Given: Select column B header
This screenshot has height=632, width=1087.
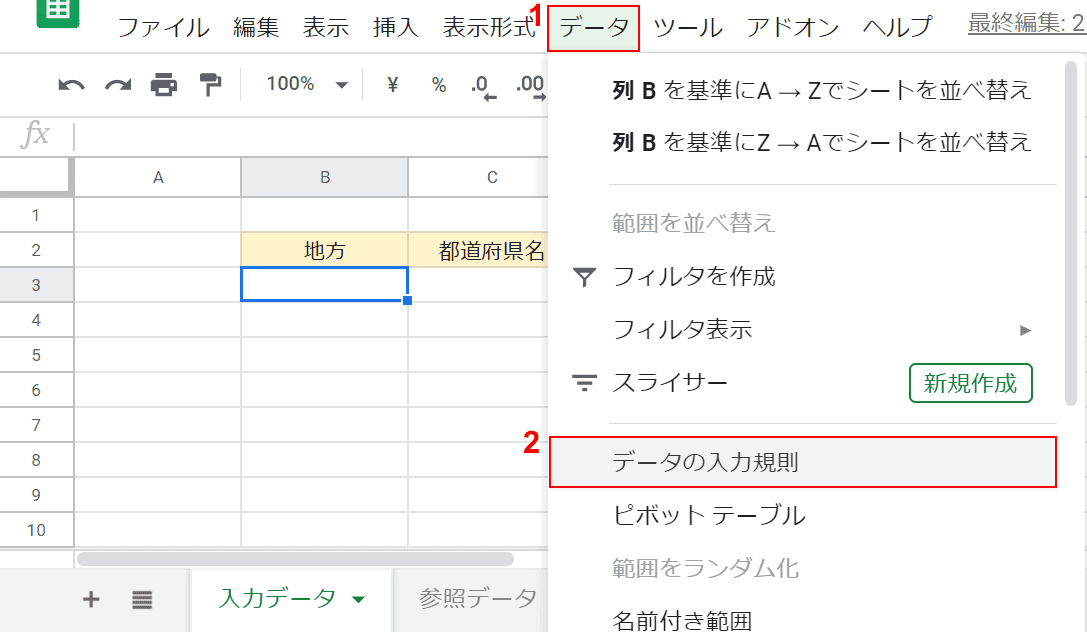Looking at the screenshot, I should [324, 177].
